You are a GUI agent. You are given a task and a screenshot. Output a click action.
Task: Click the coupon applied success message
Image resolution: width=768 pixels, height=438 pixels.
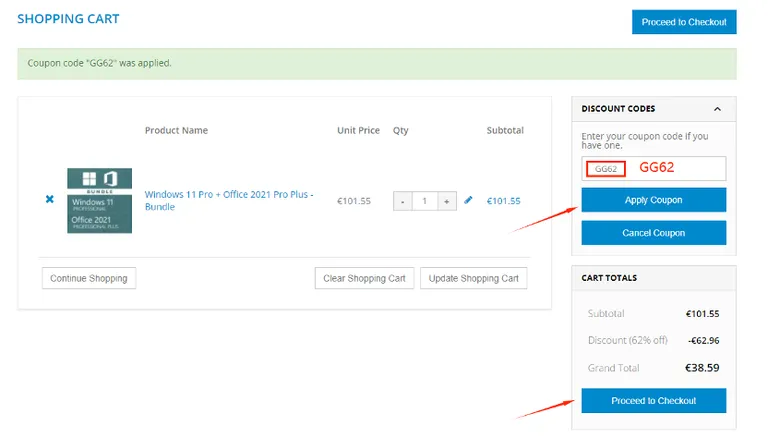coord(377,64)
